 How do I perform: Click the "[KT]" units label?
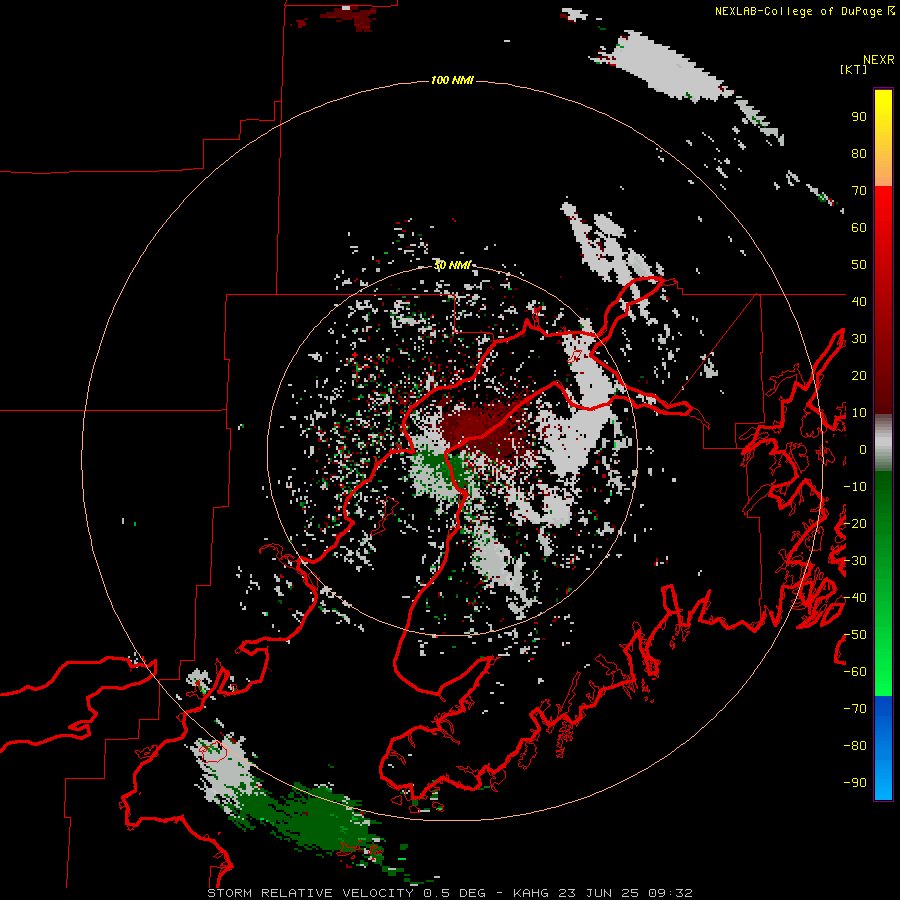(x=853, y=69)
